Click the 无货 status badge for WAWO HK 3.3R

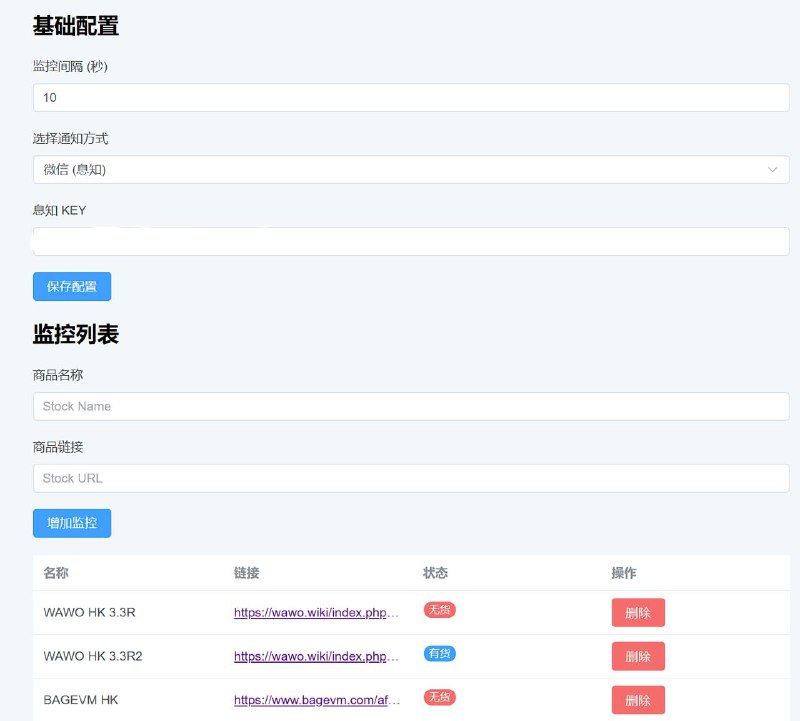(x=441, y=610)
